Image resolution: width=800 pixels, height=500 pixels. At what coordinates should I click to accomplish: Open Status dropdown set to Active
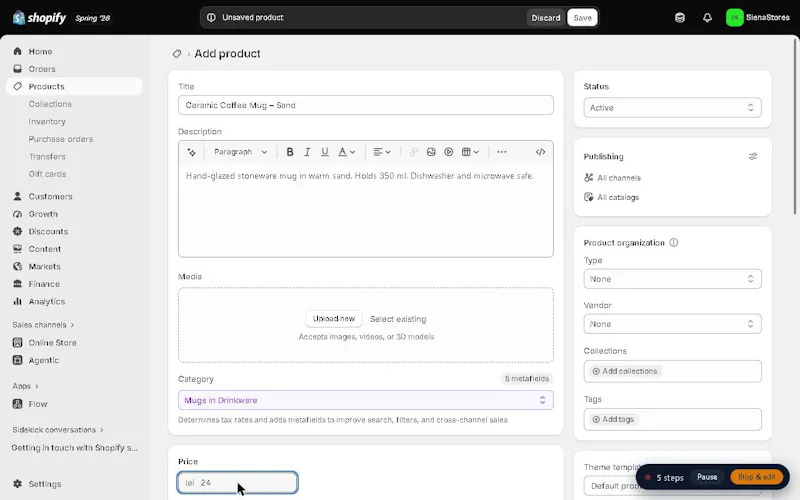(672, 108)
